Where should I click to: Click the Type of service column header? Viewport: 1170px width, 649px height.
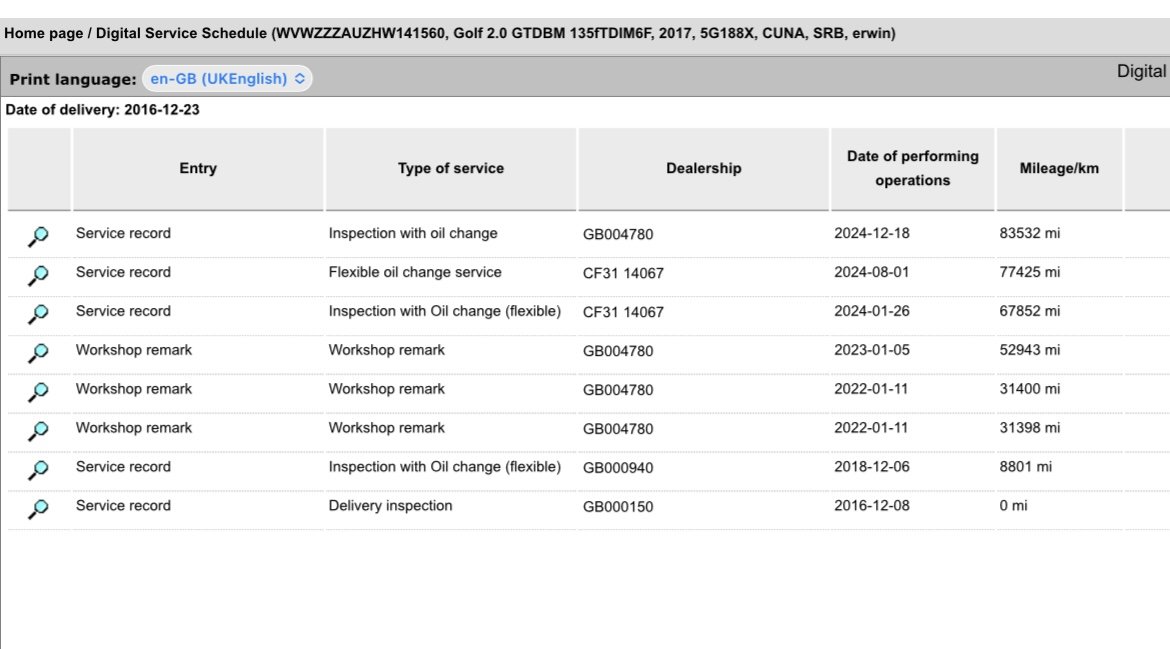[x=451, y=169]
